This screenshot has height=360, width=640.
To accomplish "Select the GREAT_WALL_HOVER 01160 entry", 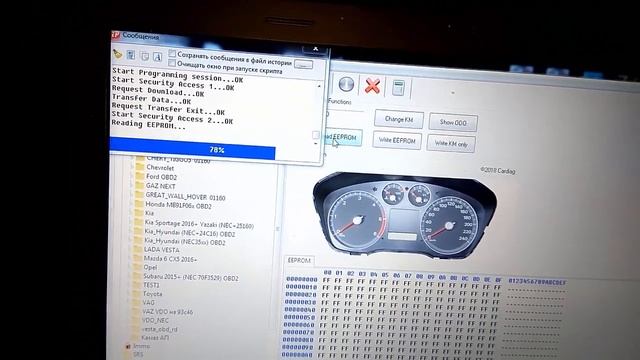I will (x=185, y=197).
